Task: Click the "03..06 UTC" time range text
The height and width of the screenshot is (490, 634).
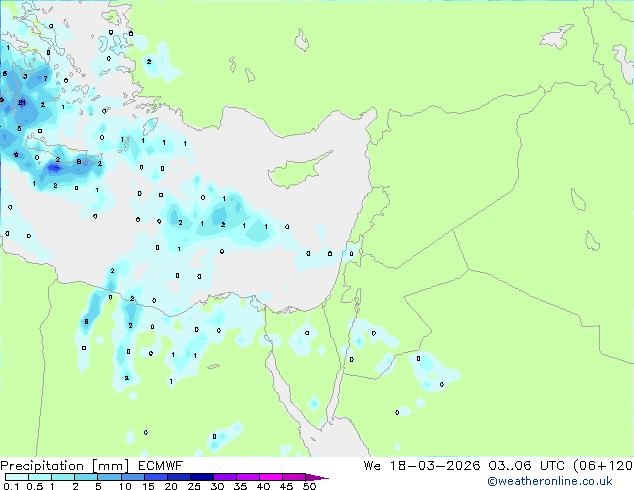Action: pos(526,466)
